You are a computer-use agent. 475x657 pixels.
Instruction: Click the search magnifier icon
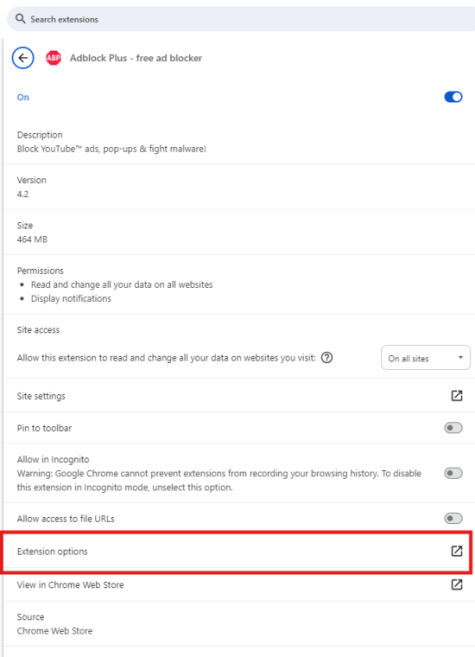click(20, 19)
